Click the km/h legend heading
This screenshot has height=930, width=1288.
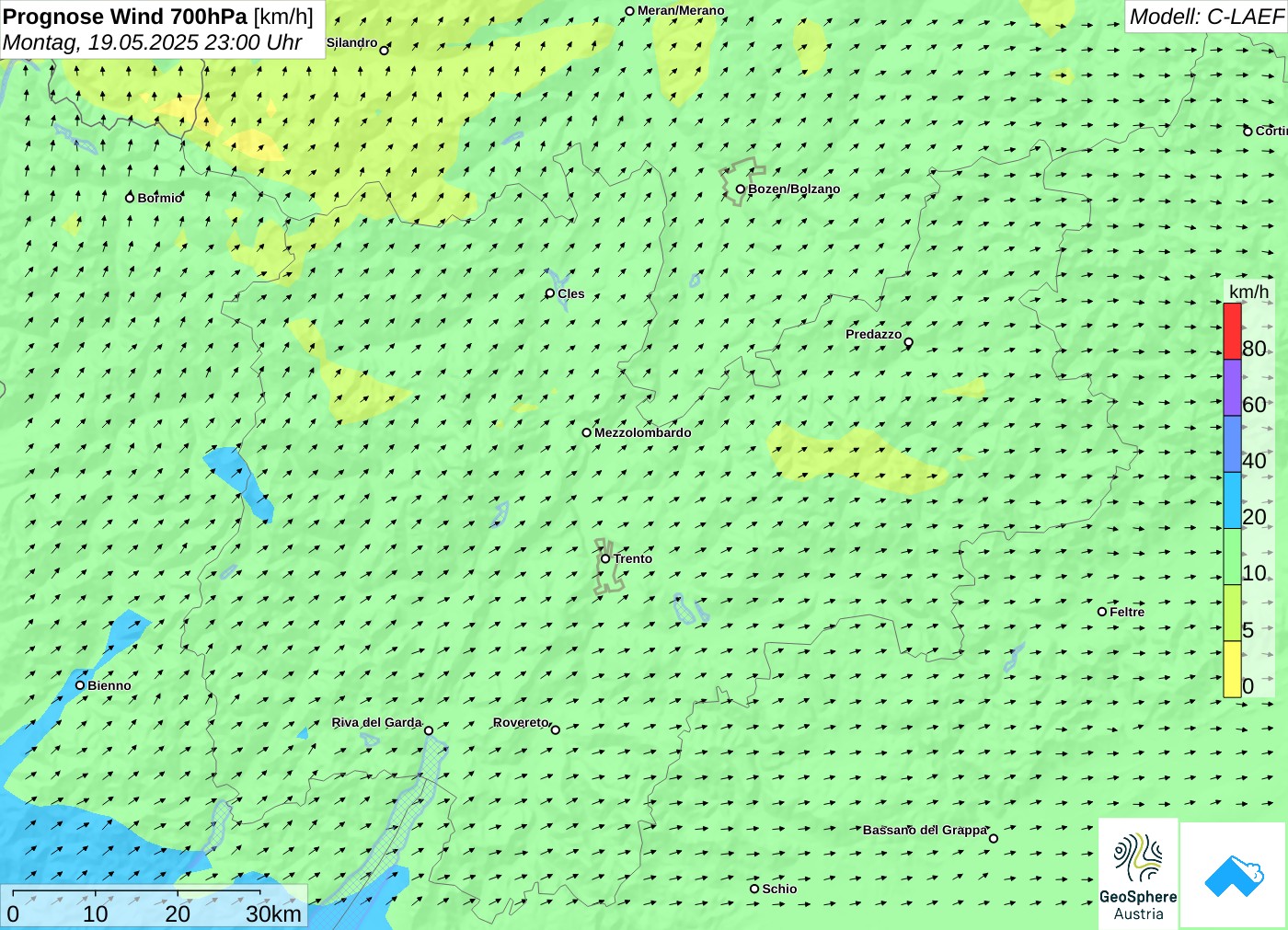1248,292
